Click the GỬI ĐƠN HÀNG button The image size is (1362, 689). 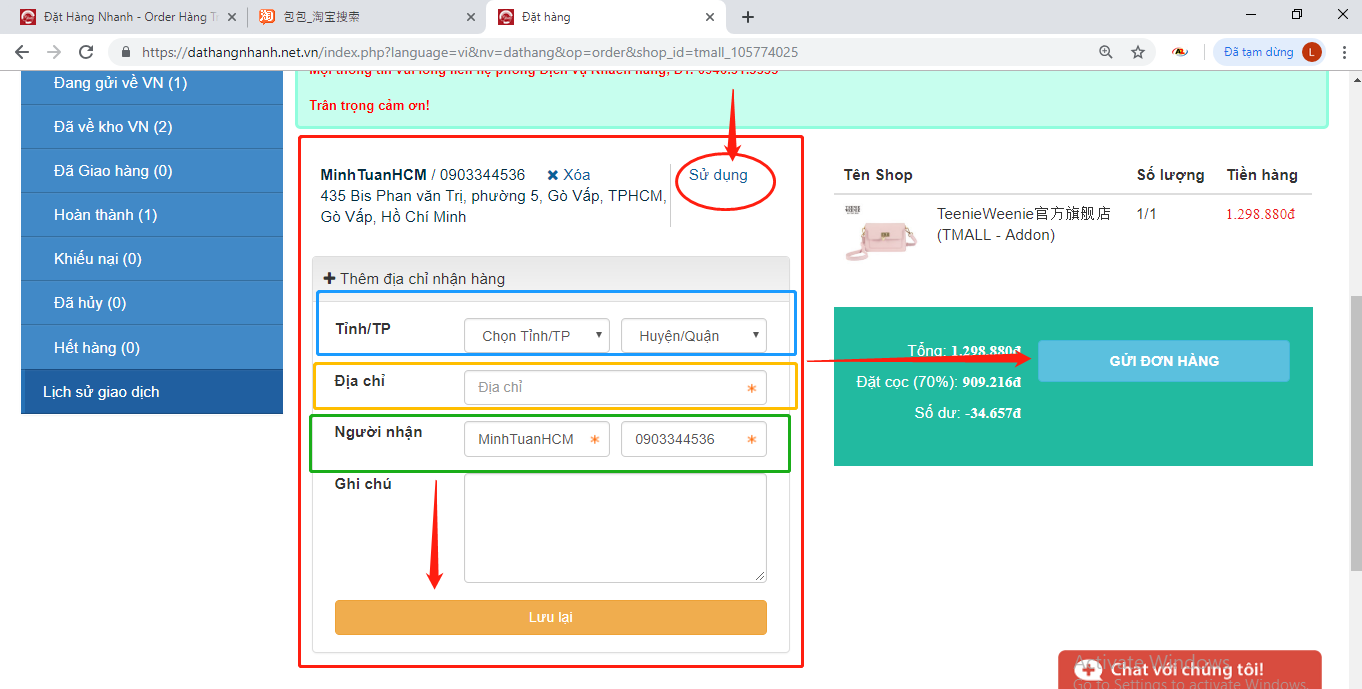pos(1163,361)
